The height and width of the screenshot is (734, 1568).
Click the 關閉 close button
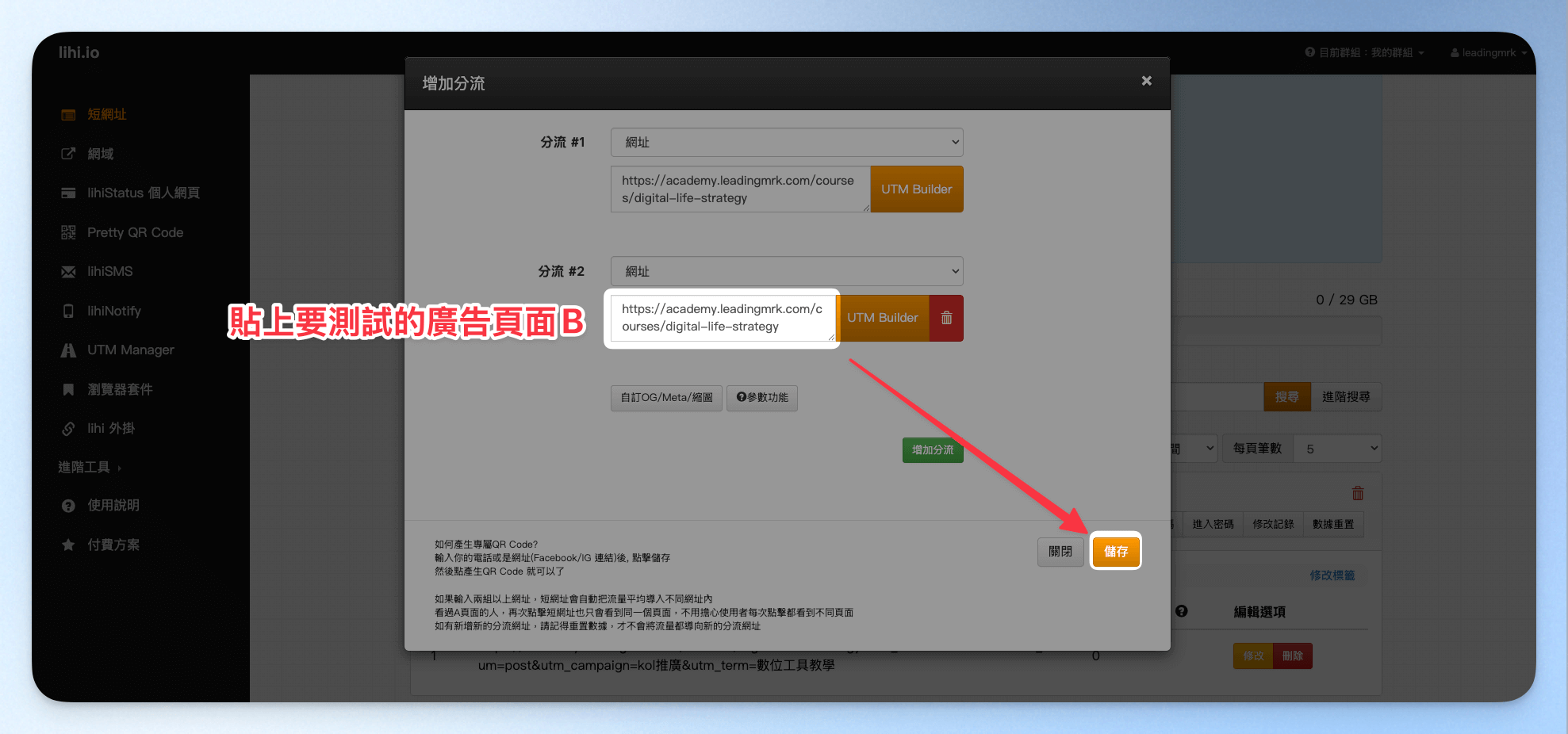tap(1060, 552)
